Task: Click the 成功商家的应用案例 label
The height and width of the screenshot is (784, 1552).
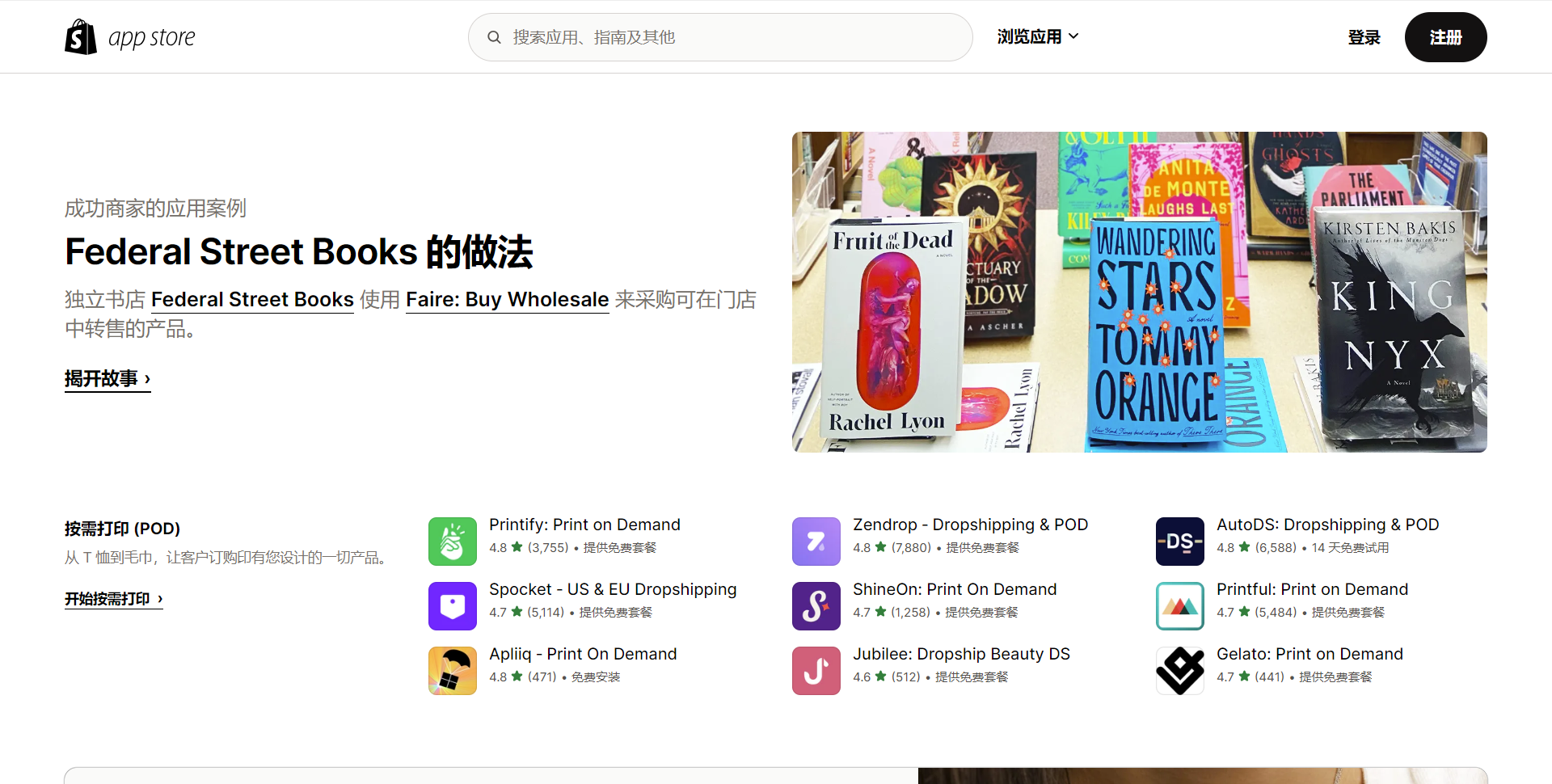Action: [155, 209]
